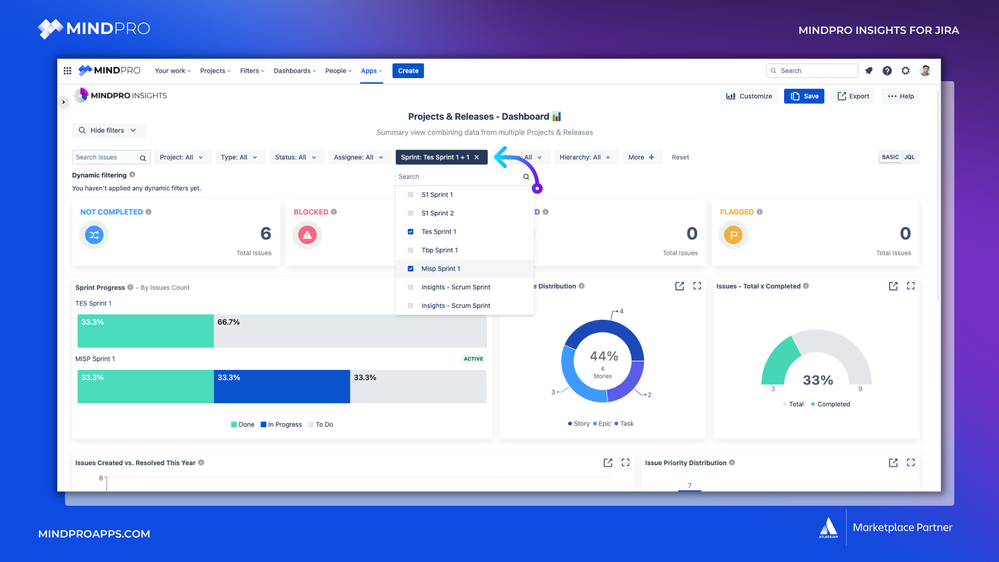Export the dashboard
Screen dimensions: 999x562
853,96
